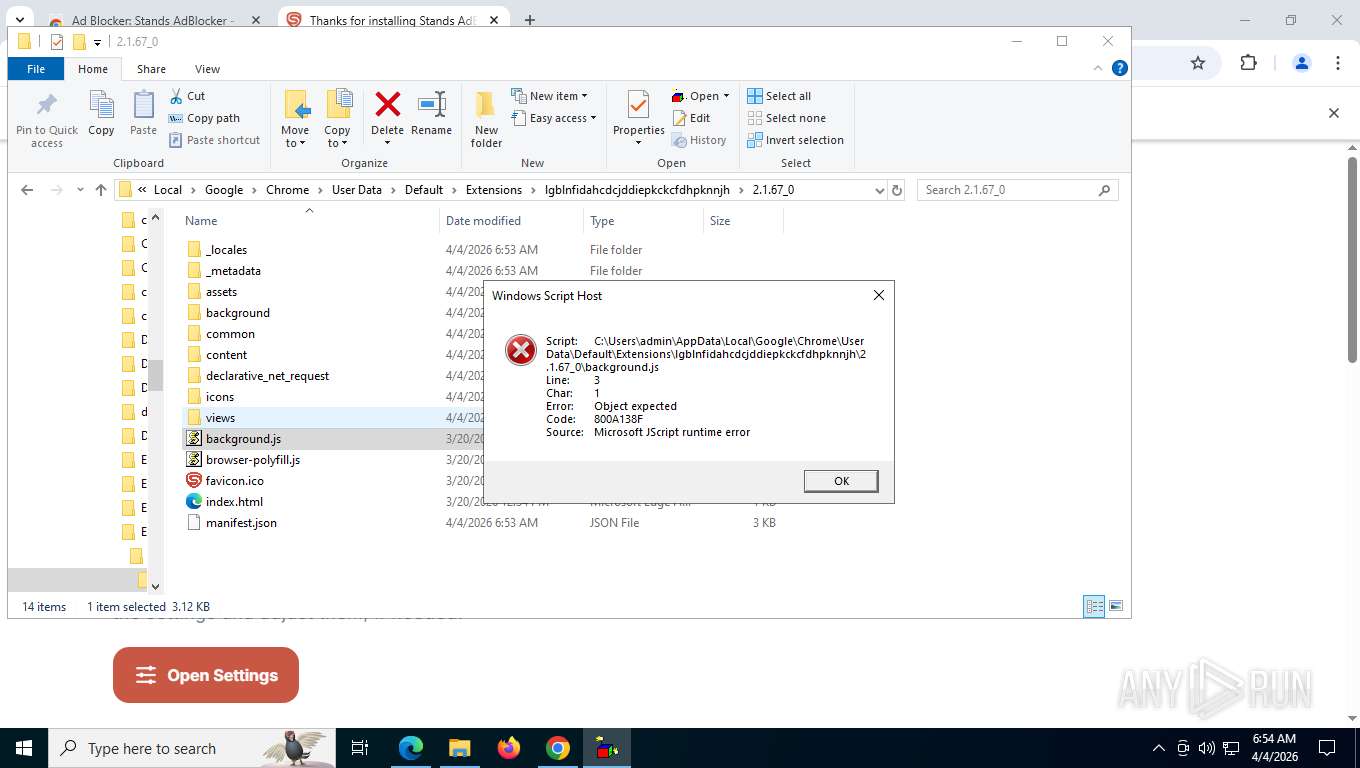Switch to the View ribbon tab

tap(207, 69)
